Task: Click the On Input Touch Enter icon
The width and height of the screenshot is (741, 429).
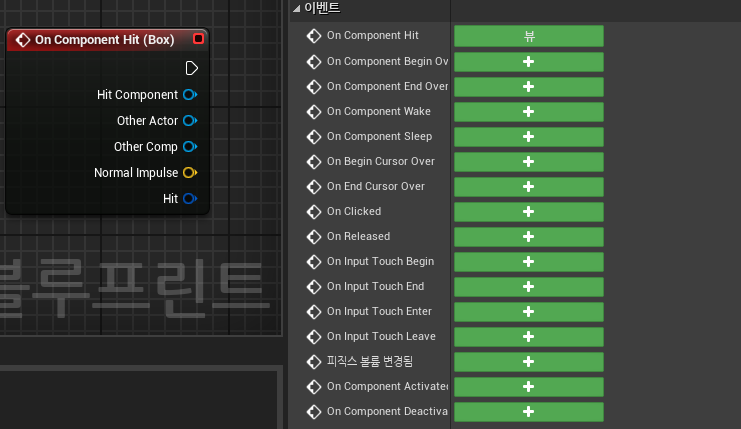Action: pyautogui.click(x=314, y=312)
